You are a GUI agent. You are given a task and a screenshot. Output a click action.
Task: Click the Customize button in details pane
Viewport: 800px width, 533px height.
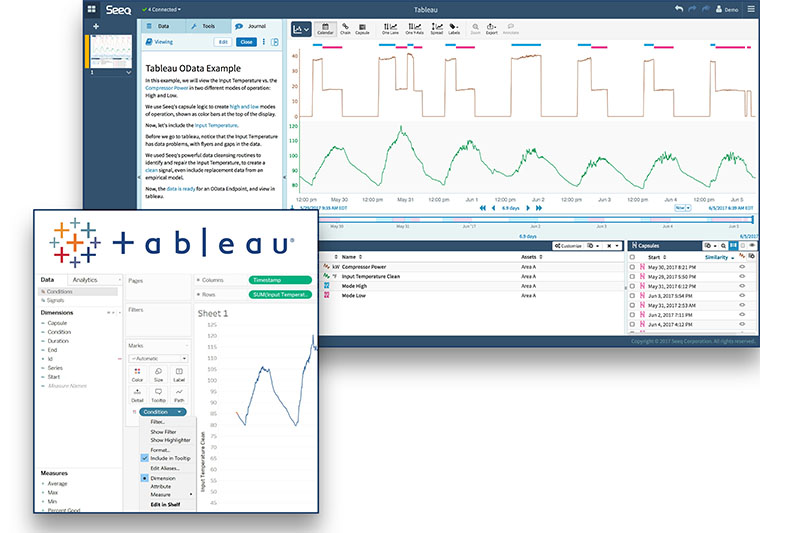pos(568,246)
